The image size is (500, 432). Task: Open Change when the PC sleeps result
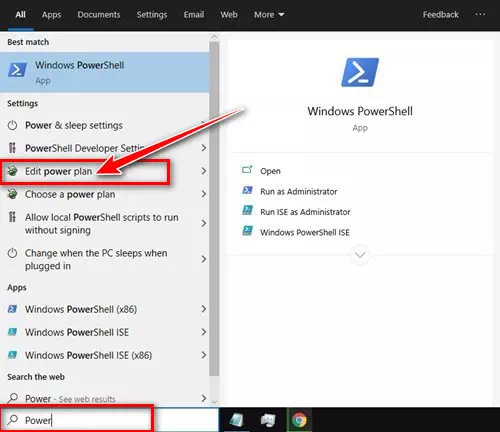(104, 259)
